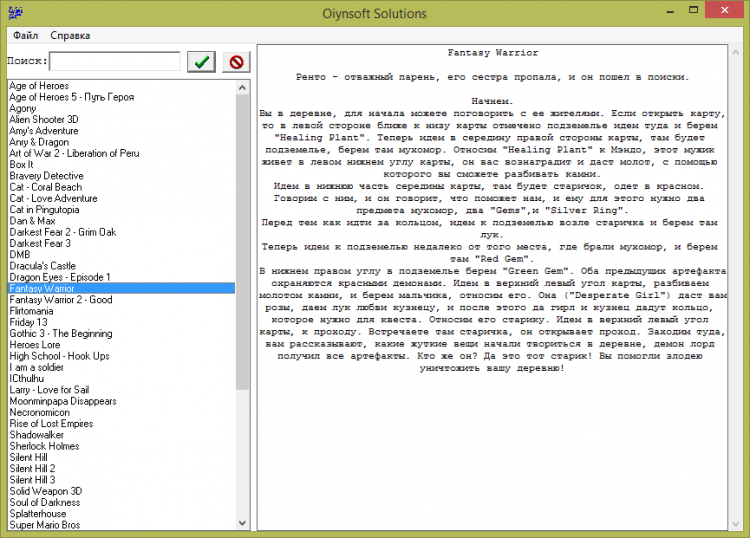The width and height of the screenshot is (750, 538).
Task: Select "Age of Heroes 5 - Путь Героя"
Action: [121, 97]
